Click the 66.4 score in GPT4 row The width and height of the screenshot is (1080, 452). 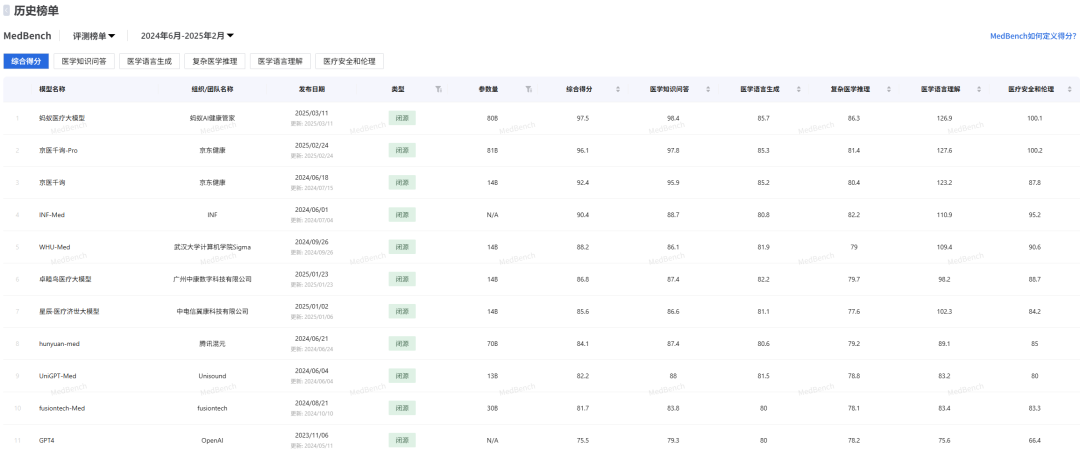click(x=1035, y=440)
